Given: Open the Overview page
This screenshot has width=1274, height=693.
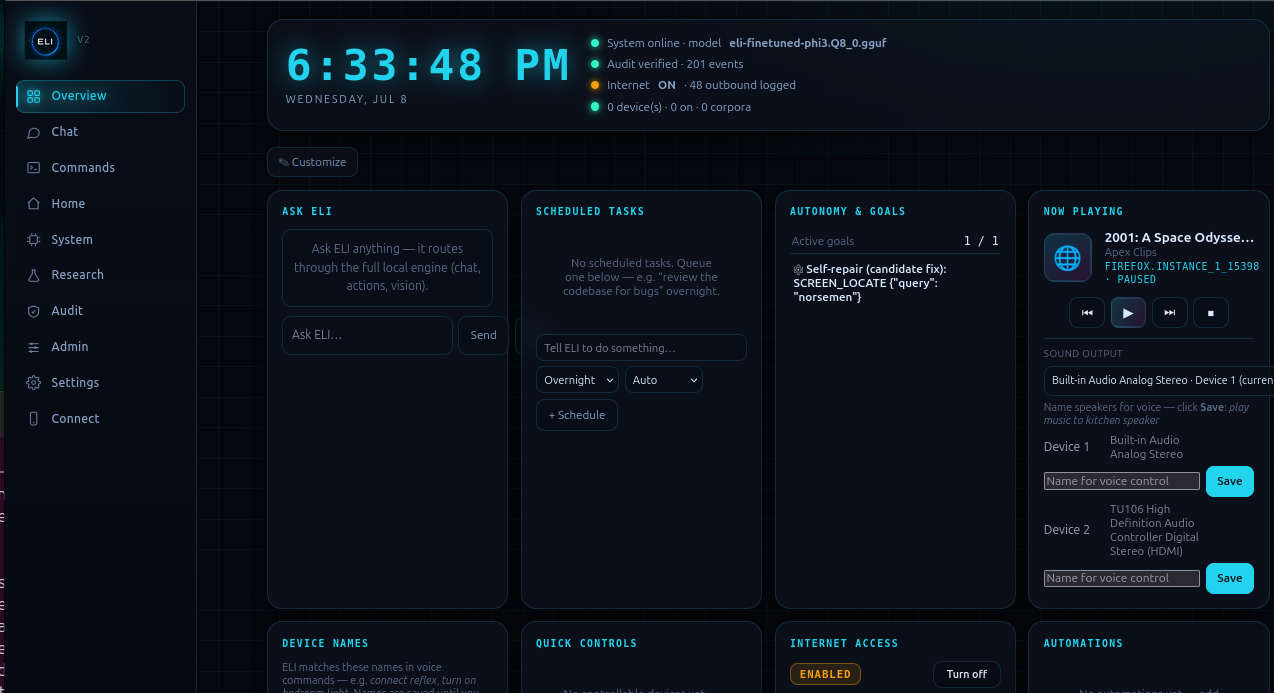Looking at the screenshot, I should pyautogui.click(x=100, y=96).
